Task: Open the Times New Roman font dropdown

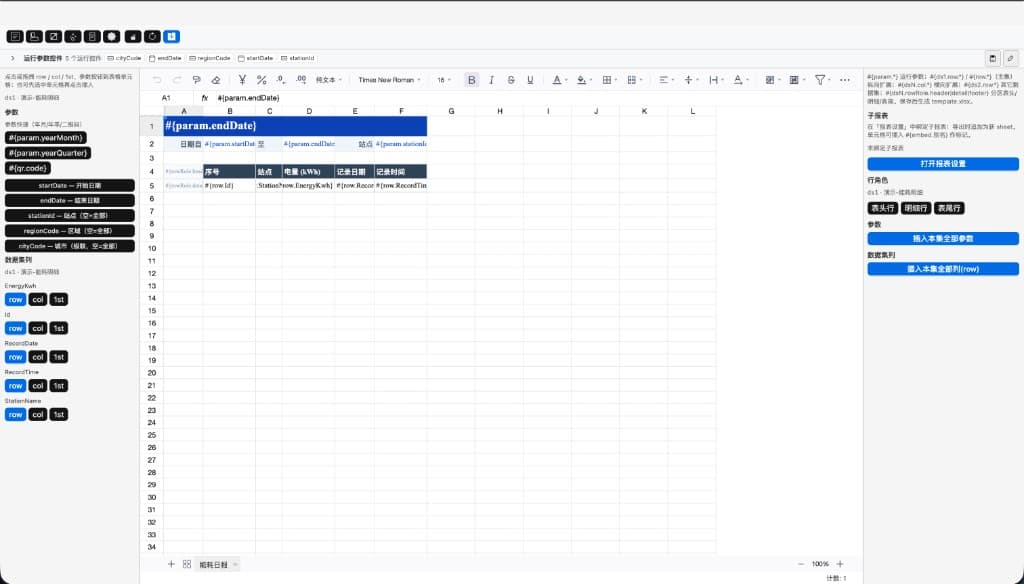Action: pyautogui.click(x=389, y=80)
